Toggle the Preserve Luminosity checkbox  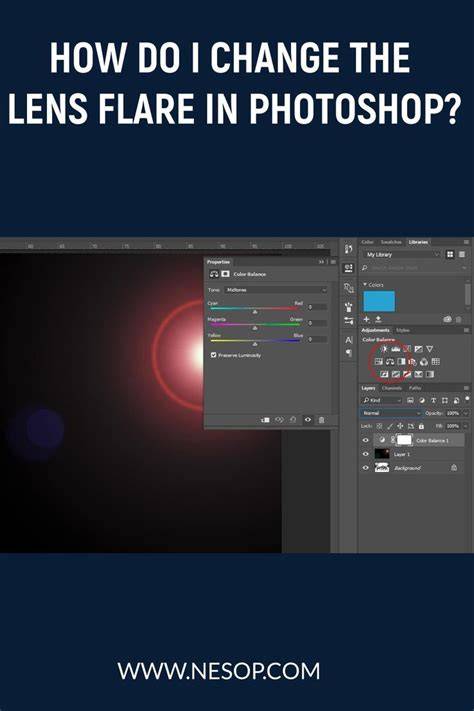pyautogui.click(x=213, y=355)
